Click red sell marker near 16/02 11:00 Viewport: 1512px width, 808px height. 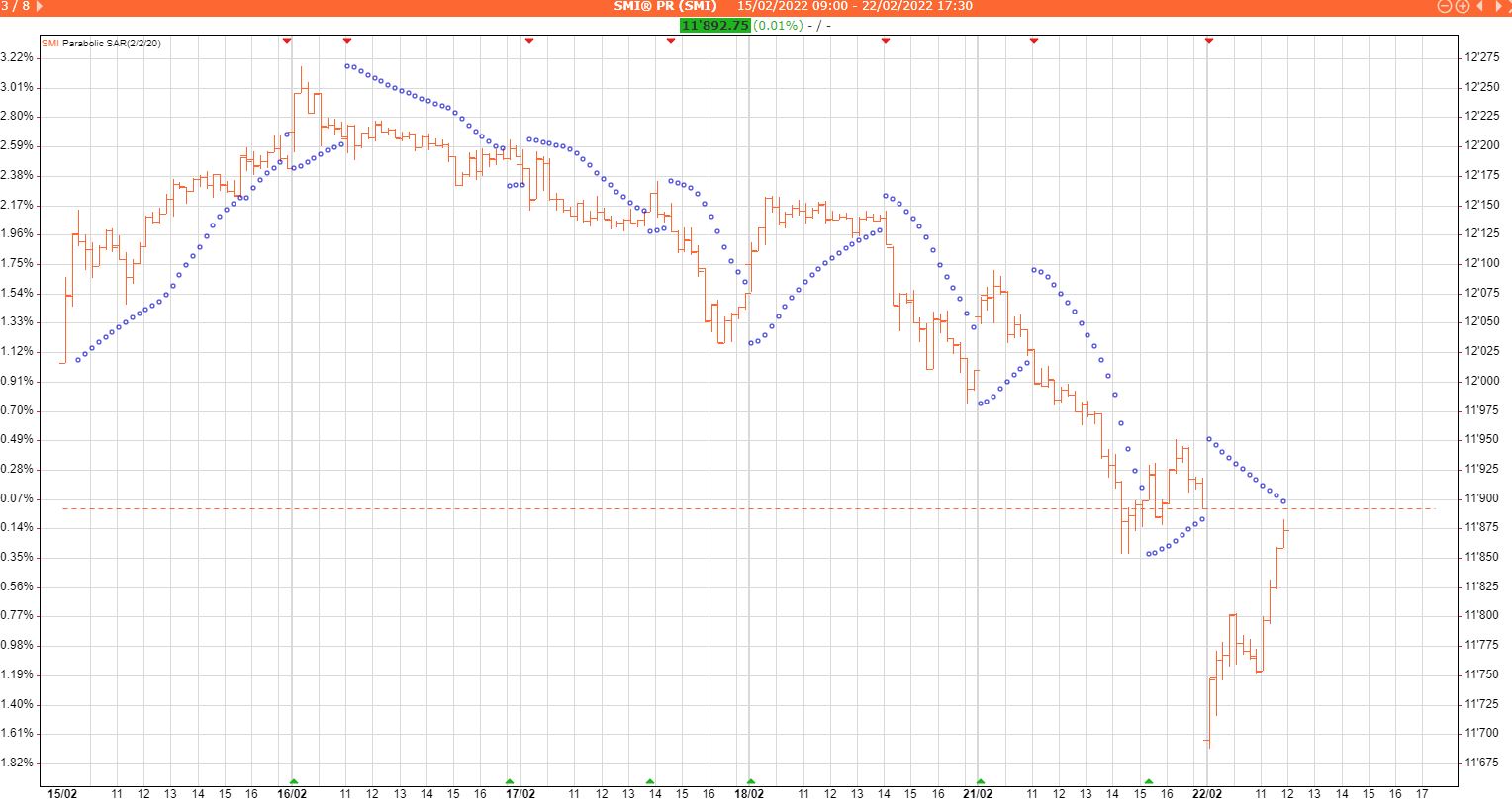click(347, 40)
